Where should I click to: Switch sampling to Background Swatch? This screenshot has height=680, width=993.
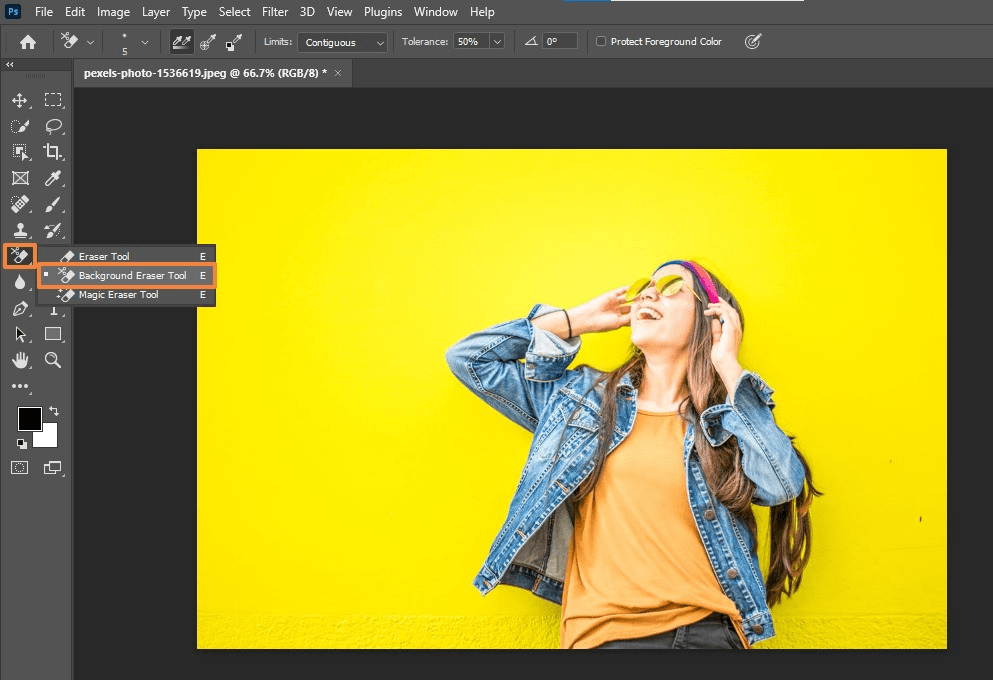[233, 41]
